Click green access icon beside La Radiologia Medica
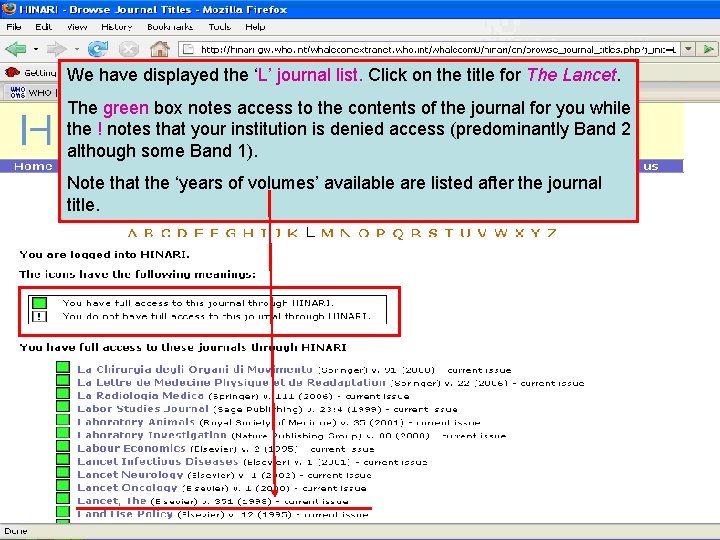The width and height of the screenshot is (720, 540). point(63,393)
